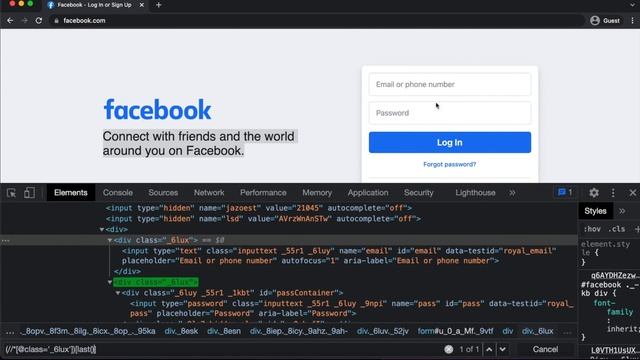Reload the facebook.com page
640x360 pixels.
pos(39,20)
